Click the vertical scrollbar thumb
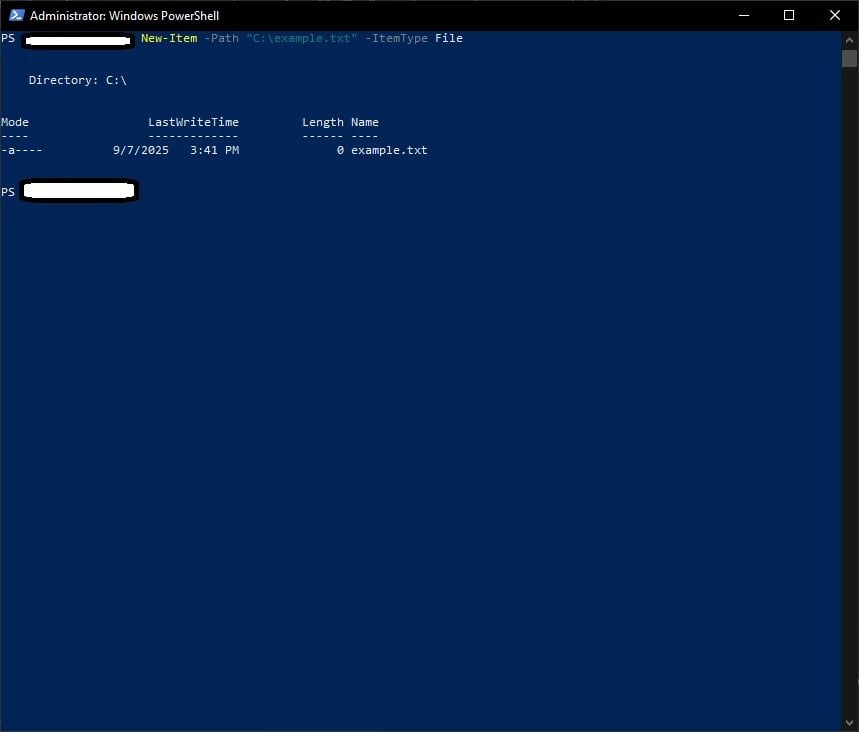 (850, 57)
